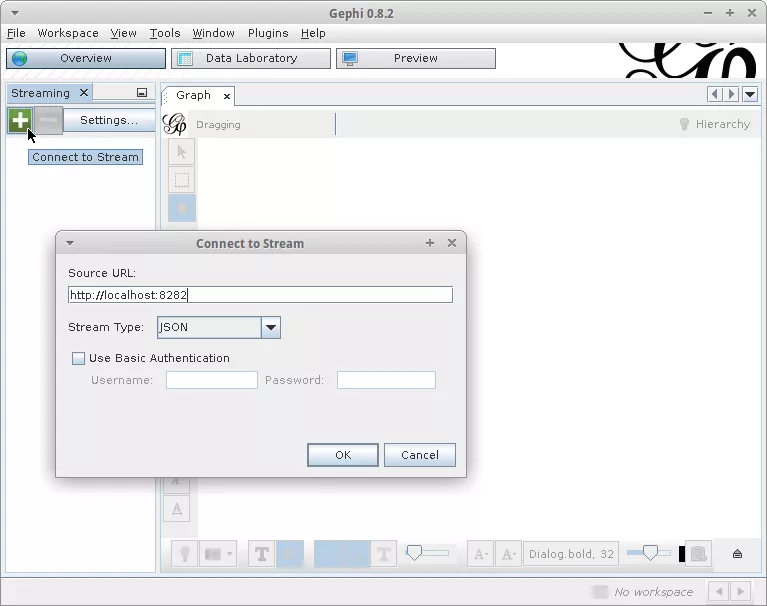Image resolution: width=767 pixels, height=606 pixels.
Task: Click the eject-style expand icon at bottom right
Action: (x=737, y=554)
